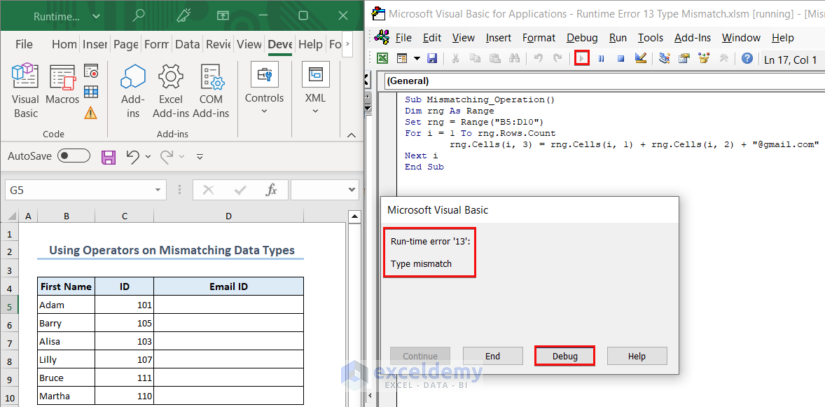Toggle Design Mode in VBA toolbar
This screenshot has width=825, height=407.
[x=640, y=58]
